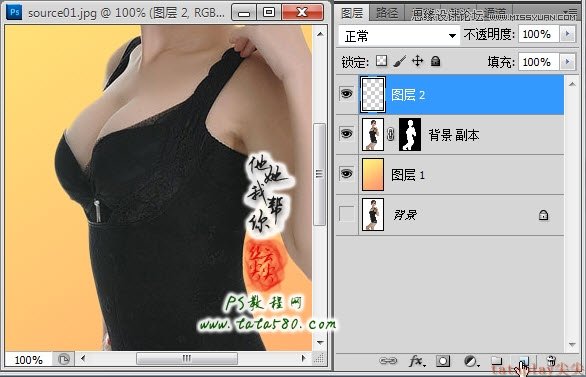Enable lock transparent pixels icon
The height and width of the screenshot is (377, 586).
[x=381, y=61]
